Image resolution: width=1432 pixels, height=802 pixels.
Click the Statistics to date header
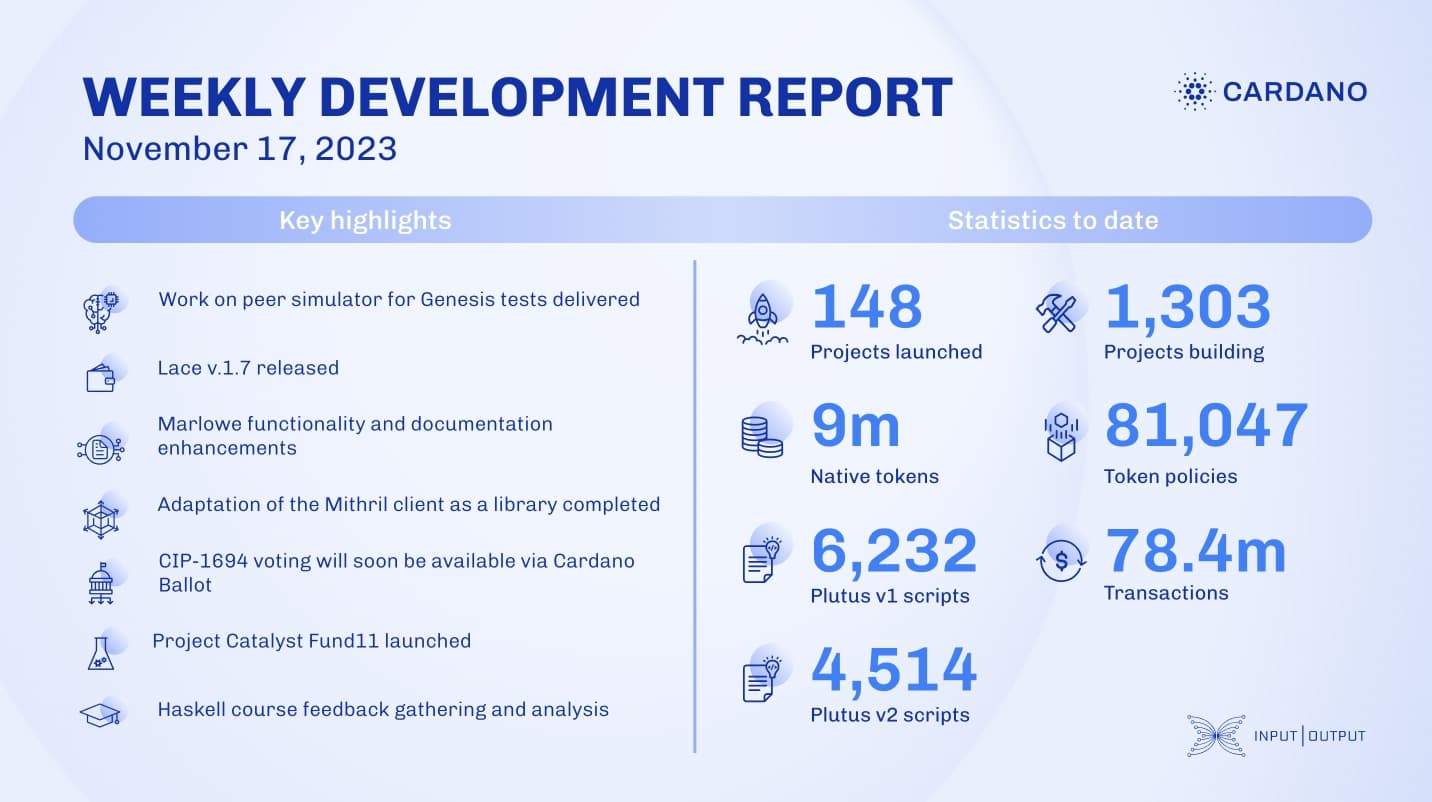[x=1053, y=220]
